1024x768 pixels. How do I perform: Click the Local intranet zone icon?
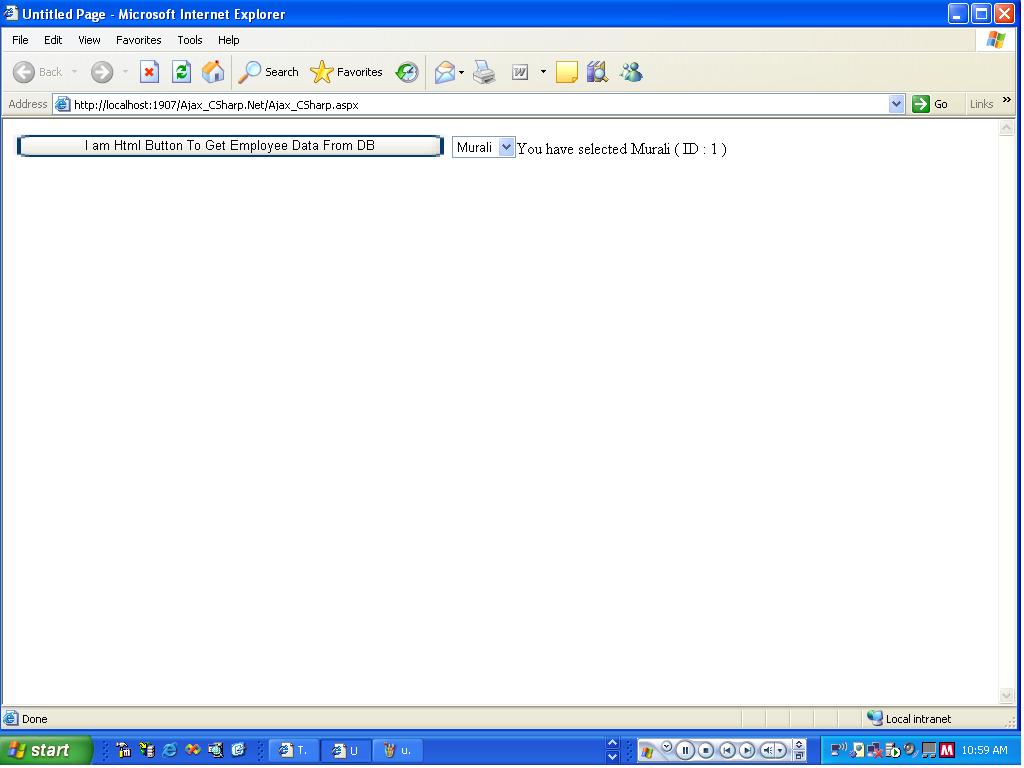click(874, 718)
